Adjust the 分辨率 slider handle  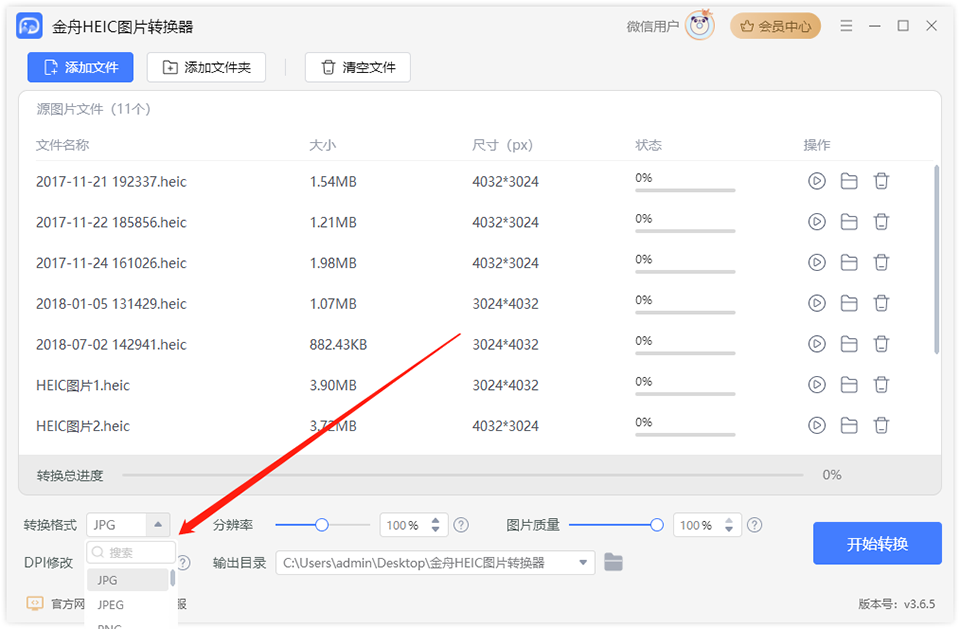321,525
